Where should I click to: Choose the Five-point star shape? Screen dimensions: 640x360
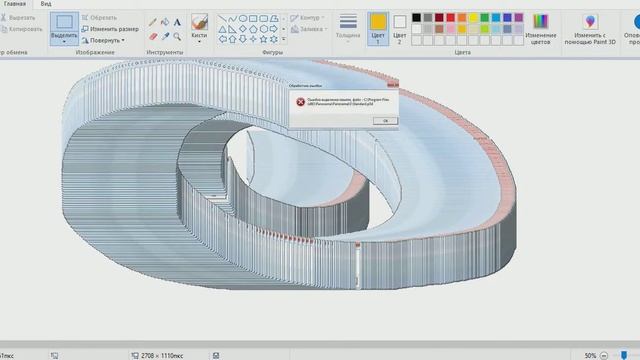264,40
